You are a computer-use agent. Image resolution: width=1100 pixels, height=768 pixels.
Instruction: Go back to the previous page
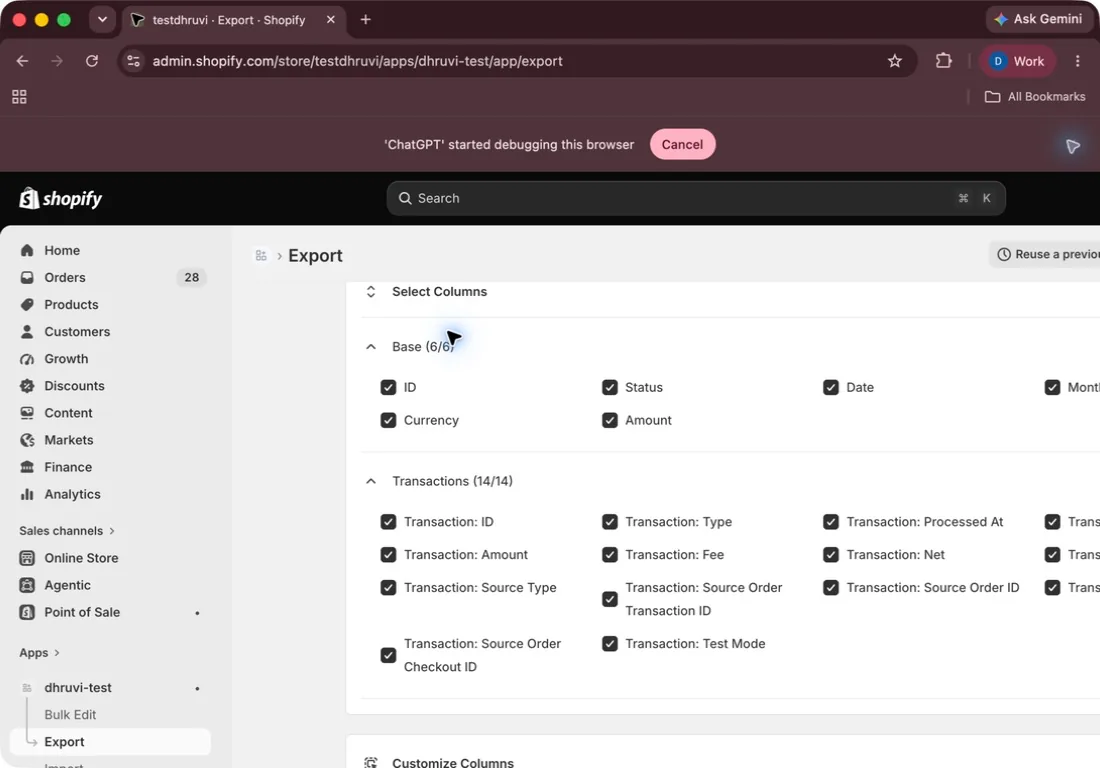[x=22, y=61]
